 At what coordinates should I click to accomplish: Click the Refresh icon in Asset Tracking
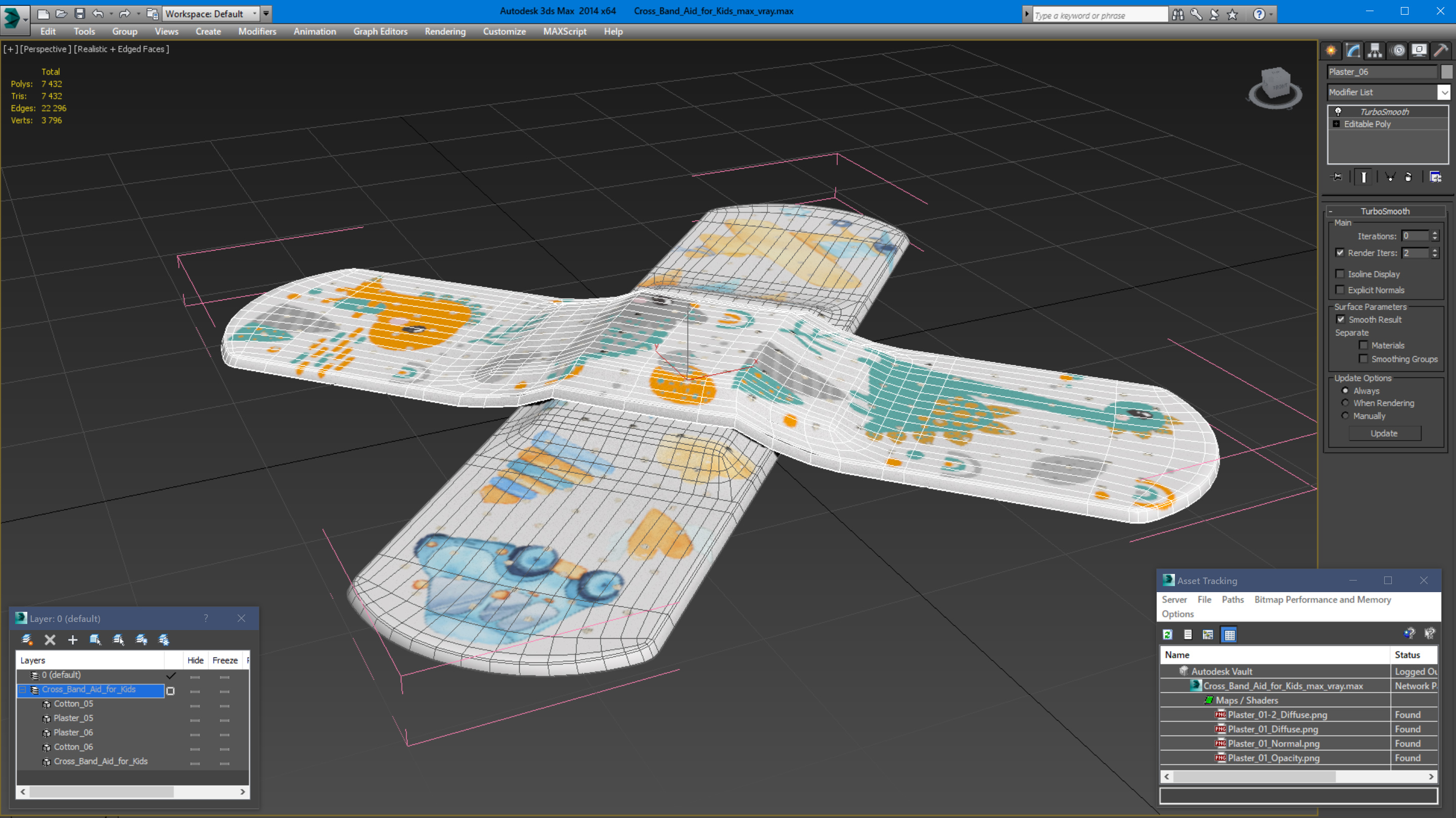click(1168, 635)
